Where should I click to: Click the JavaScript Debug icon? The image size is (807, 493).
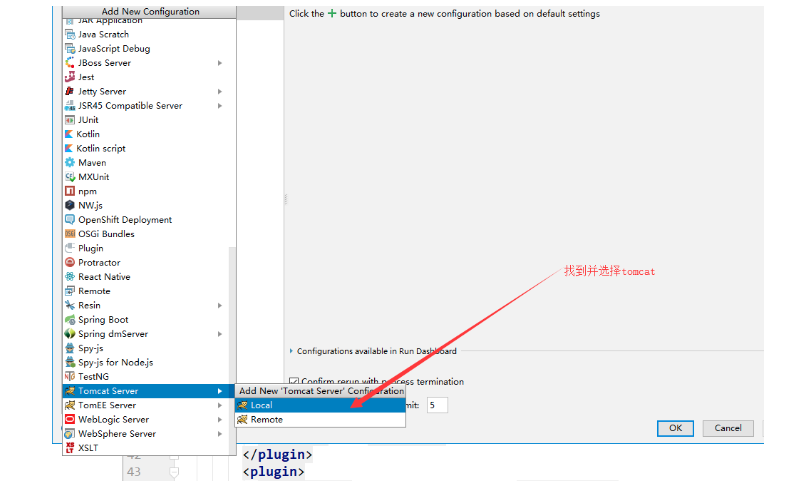click(x=70, y=49)
